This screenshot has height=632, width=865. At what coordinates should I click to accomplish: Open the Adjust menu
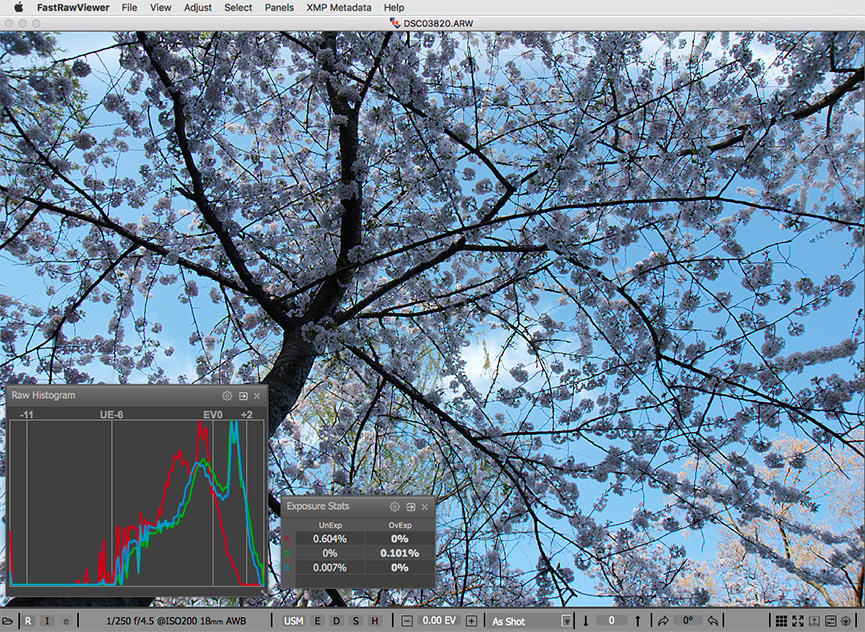coord(198,7)
